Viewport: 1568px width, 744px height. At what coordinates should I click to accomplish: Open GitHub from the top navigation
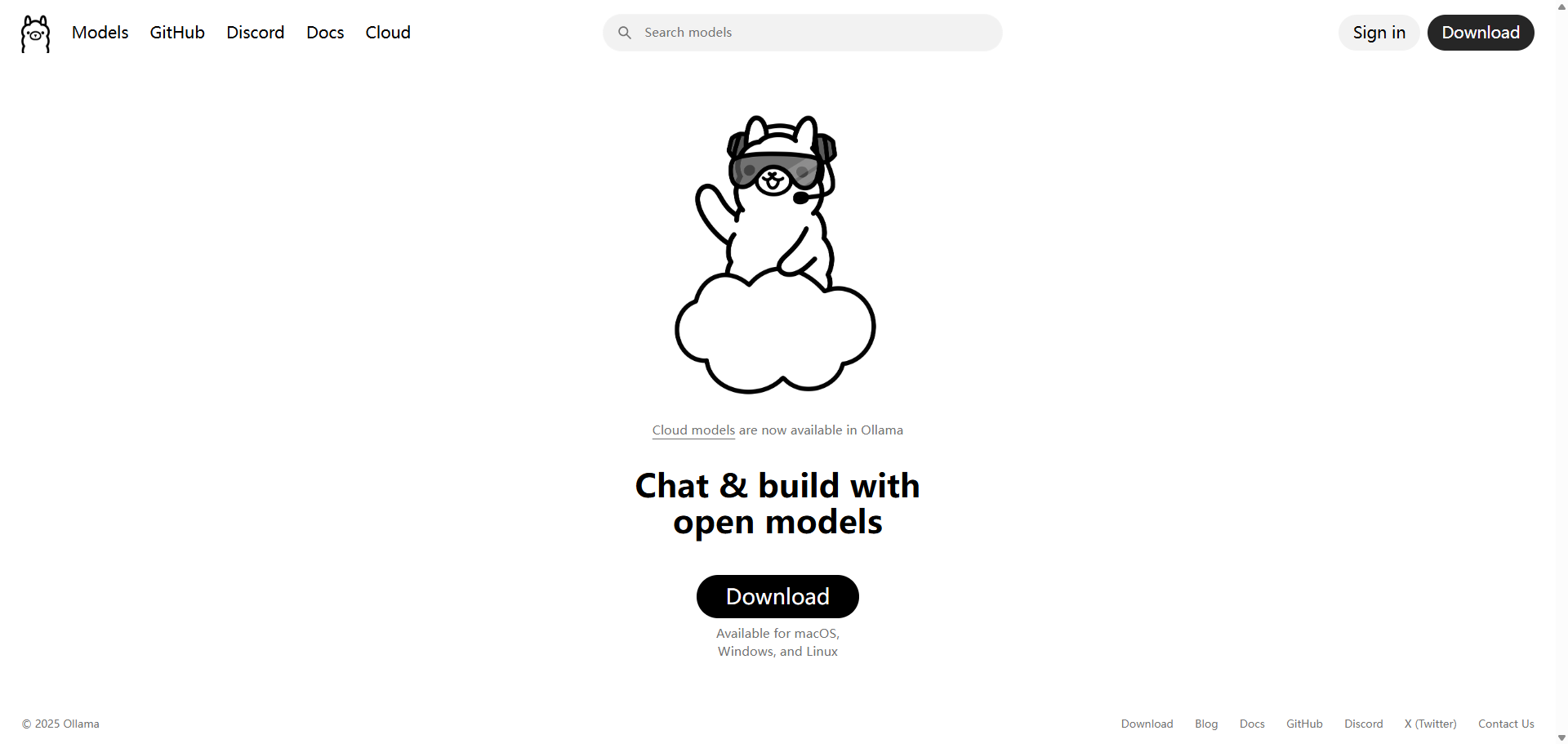(177, 33)
